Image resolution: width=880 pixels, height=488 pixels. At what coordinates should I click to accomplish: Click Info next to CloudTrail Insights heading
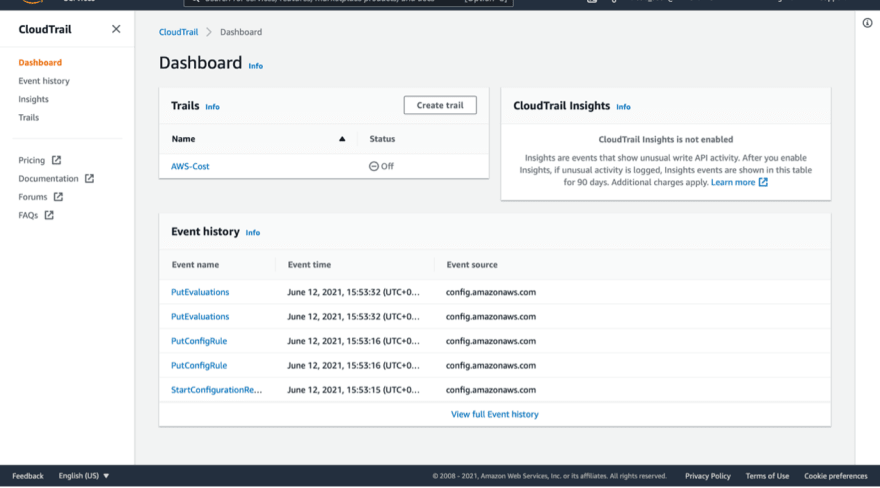click(x=623, y=107)
